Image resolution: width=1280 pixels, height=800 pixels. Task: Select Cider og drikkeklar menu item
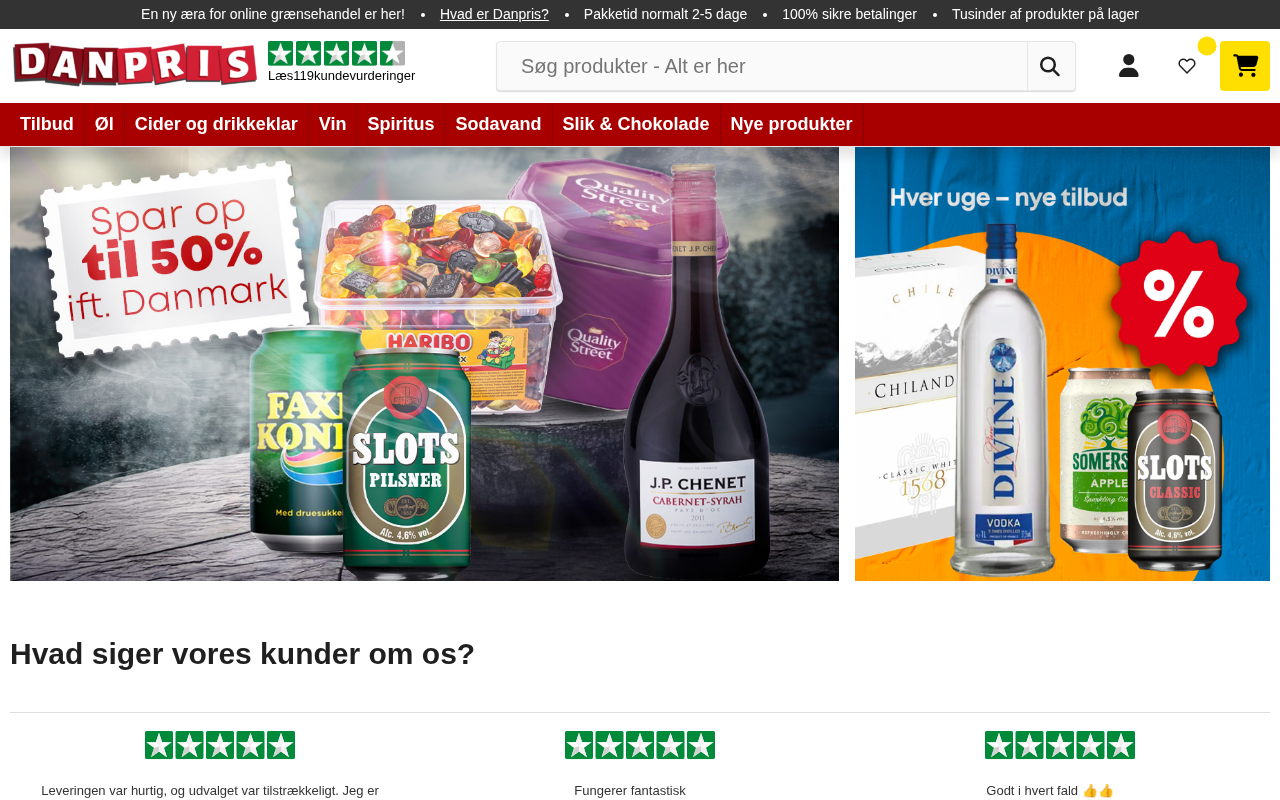point(216,124)
